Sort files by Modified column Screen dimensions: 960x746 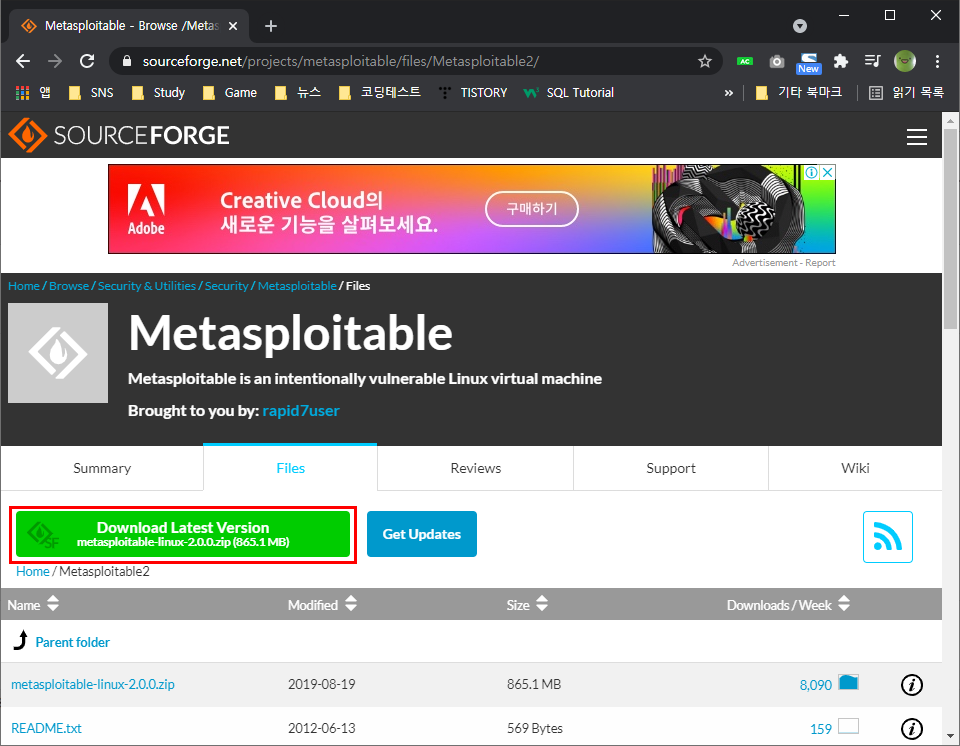[322, 605]
